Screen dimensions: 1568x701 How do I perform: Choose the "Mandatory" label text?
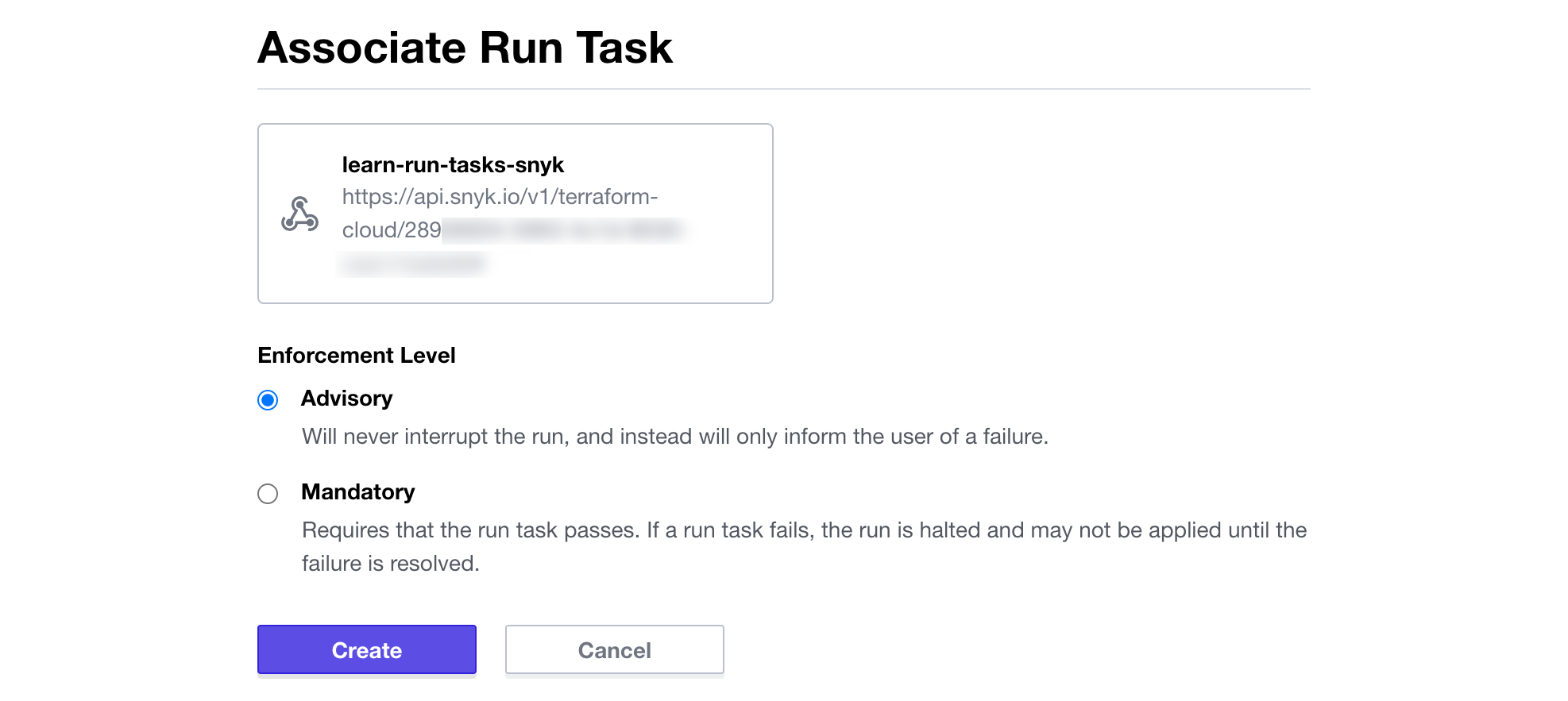tap(357, 492)
